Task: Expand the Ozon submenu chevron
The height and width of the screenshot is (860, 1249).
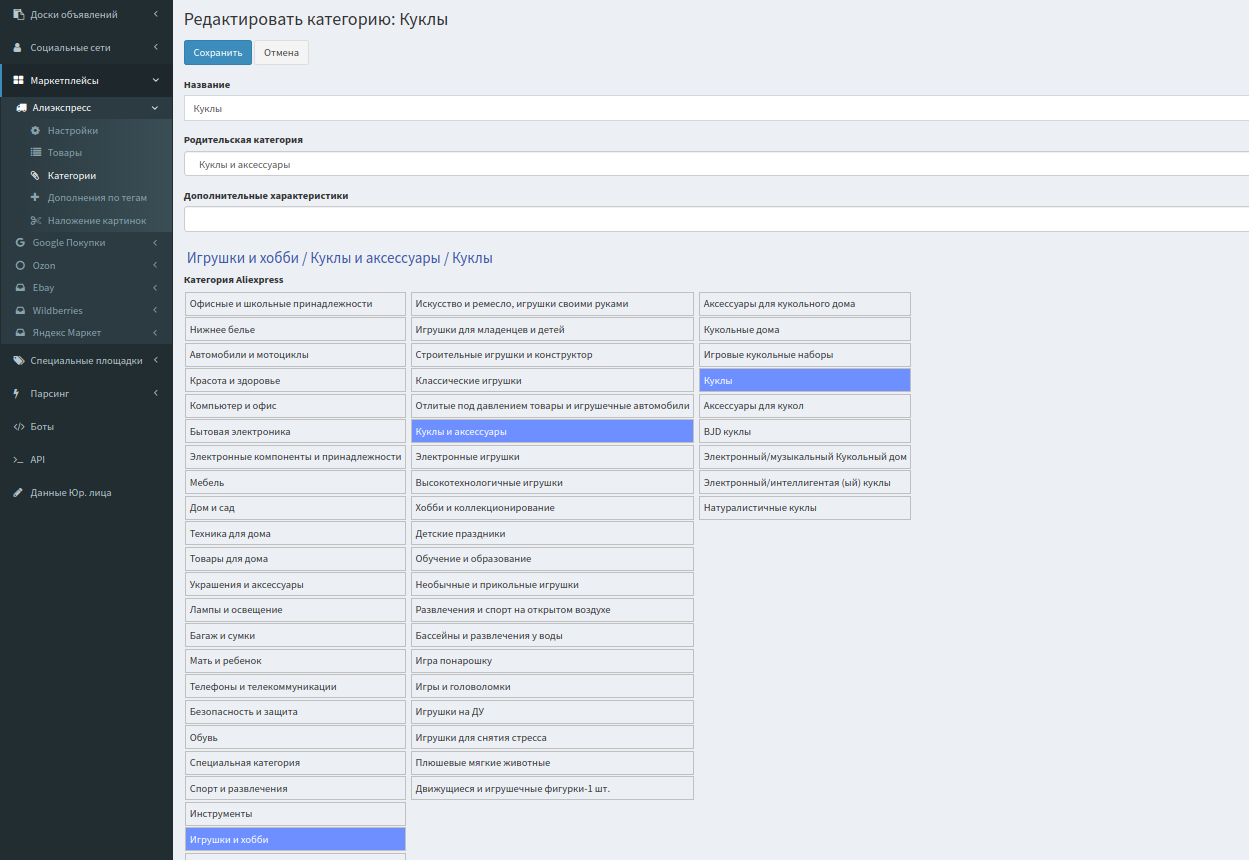Action: (x=155, y=266)
